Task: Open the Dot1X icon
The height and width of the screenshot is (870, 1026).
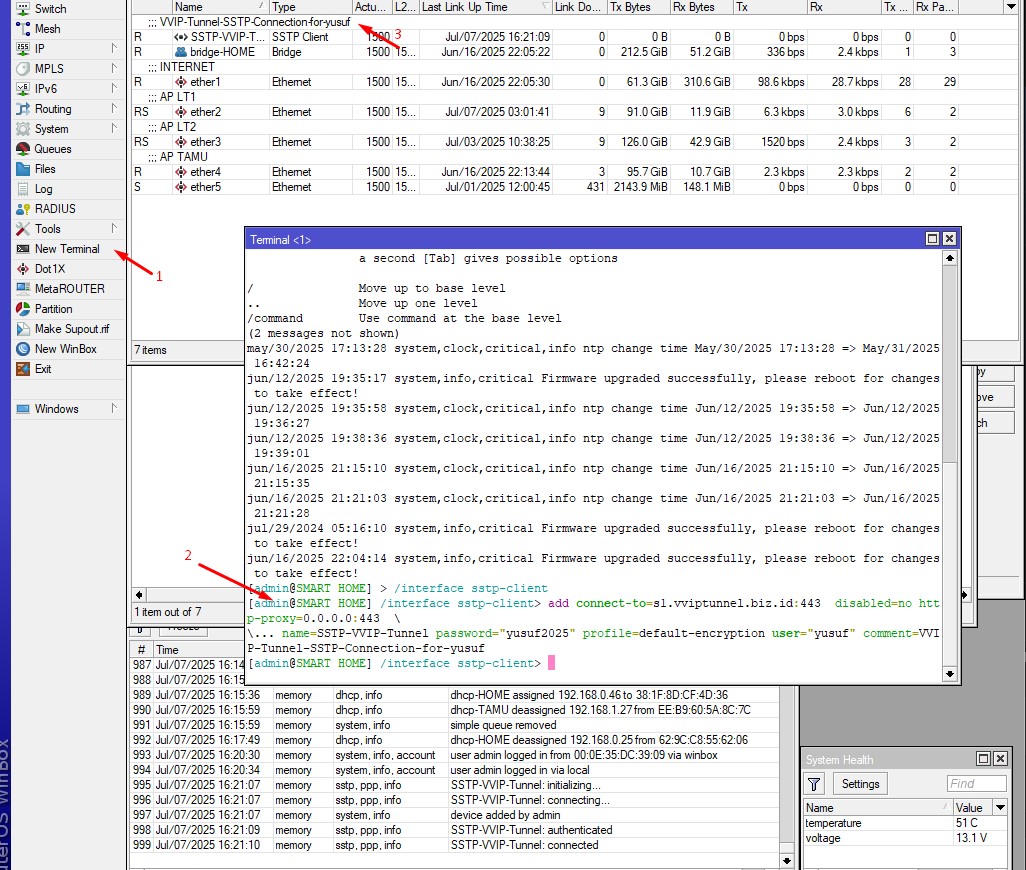Action: (x=23, y=269)
